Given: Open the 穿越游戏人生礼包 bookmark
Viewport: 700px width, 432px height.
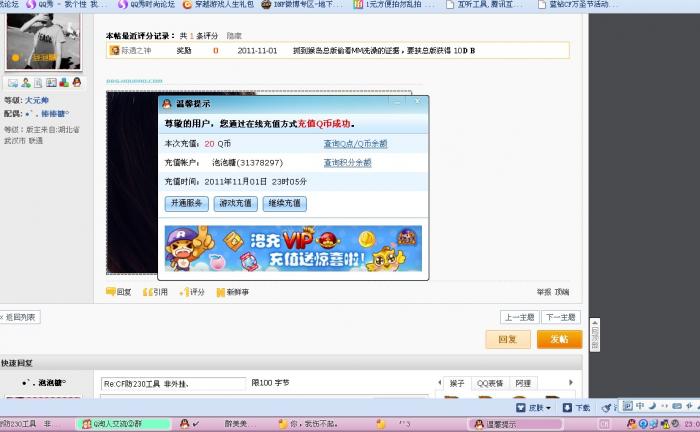Looking at the screenshot, I should pyautogui.click(x=218, y=4).
